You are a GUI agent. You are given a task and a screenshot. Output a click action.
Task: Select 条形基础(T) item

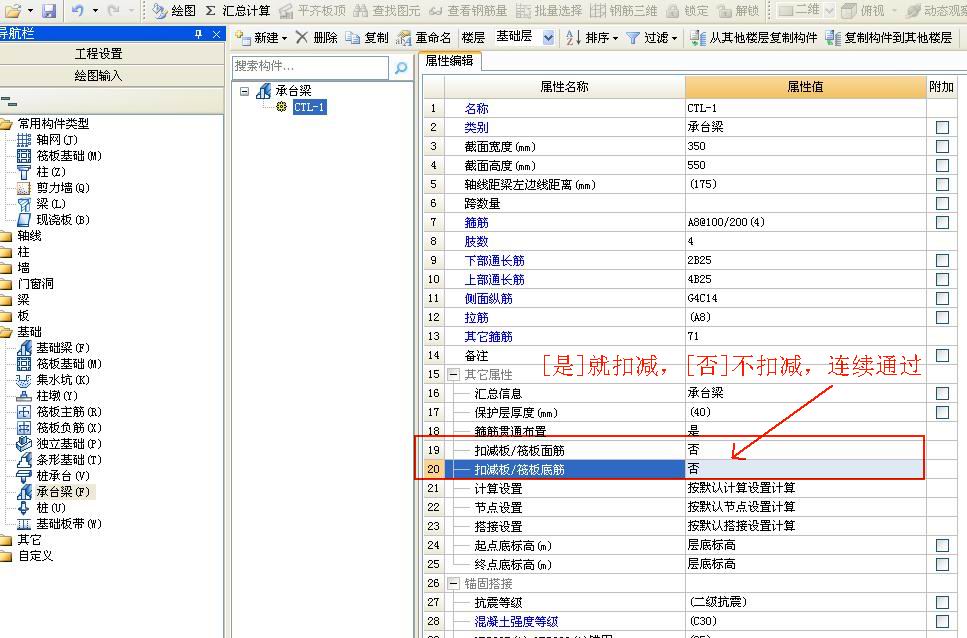point(59,460)
